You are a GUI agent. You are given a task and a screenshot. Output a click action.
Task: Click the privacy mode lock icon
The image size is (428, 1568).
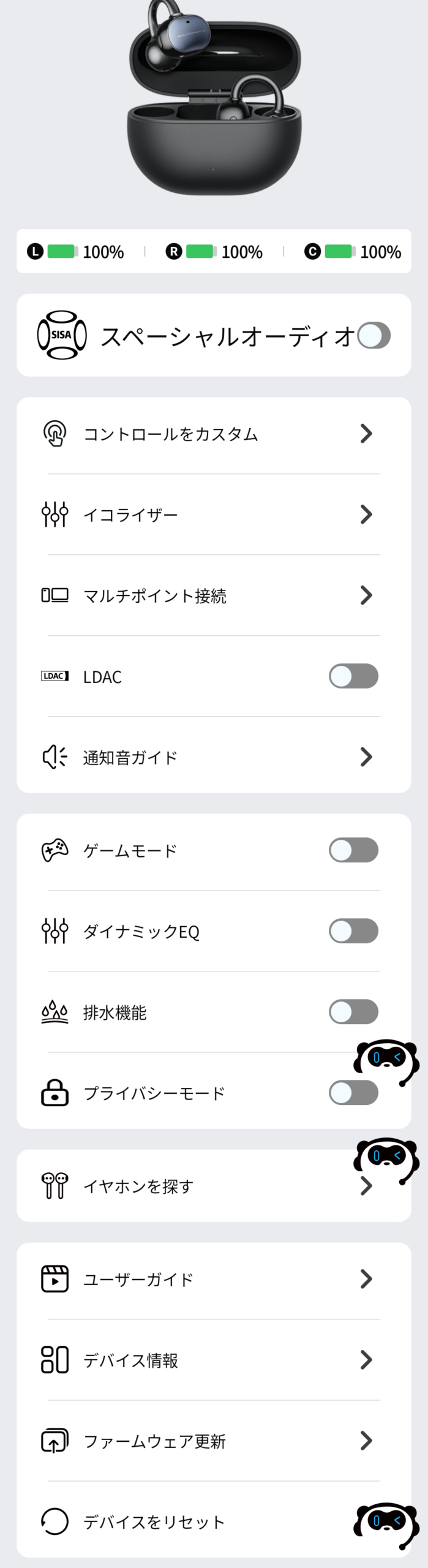[54, 1093]
